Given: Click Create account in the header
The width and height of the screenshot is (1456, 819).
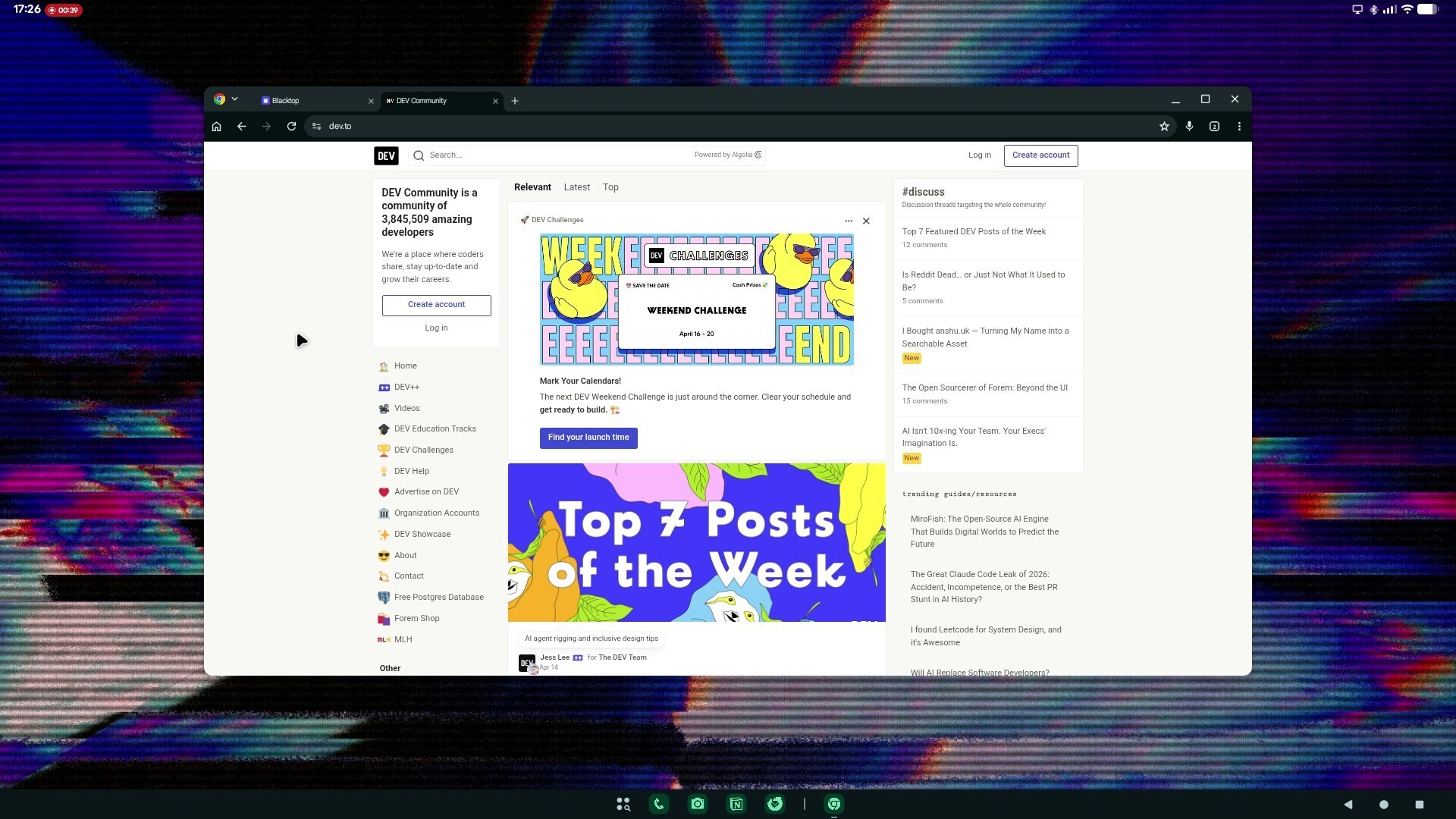Looking at the screenshot, I should pos(1040,155).
